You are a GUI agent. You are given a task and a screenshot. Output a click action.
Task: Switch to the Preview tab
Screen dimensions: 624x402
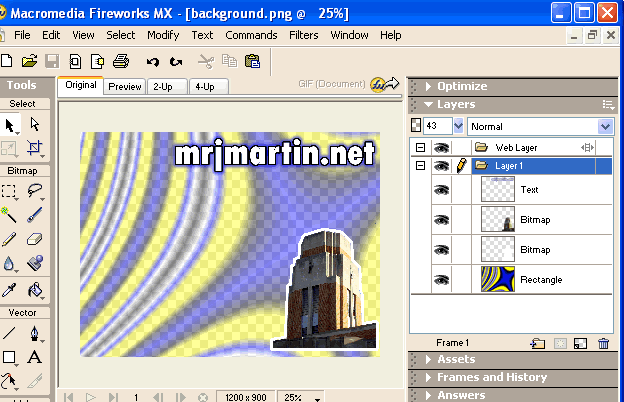(x=125, y=87)
